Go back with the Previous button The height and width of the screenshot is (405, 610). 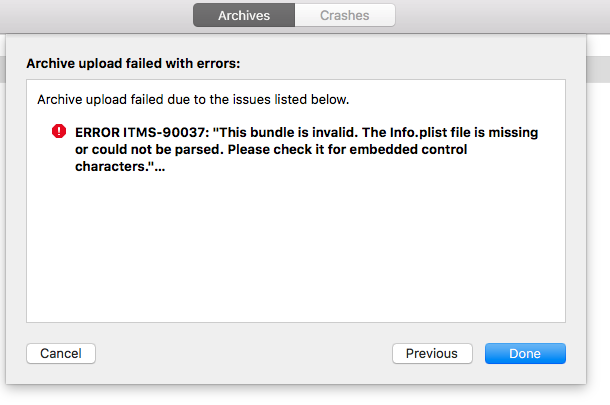[432, 353]
